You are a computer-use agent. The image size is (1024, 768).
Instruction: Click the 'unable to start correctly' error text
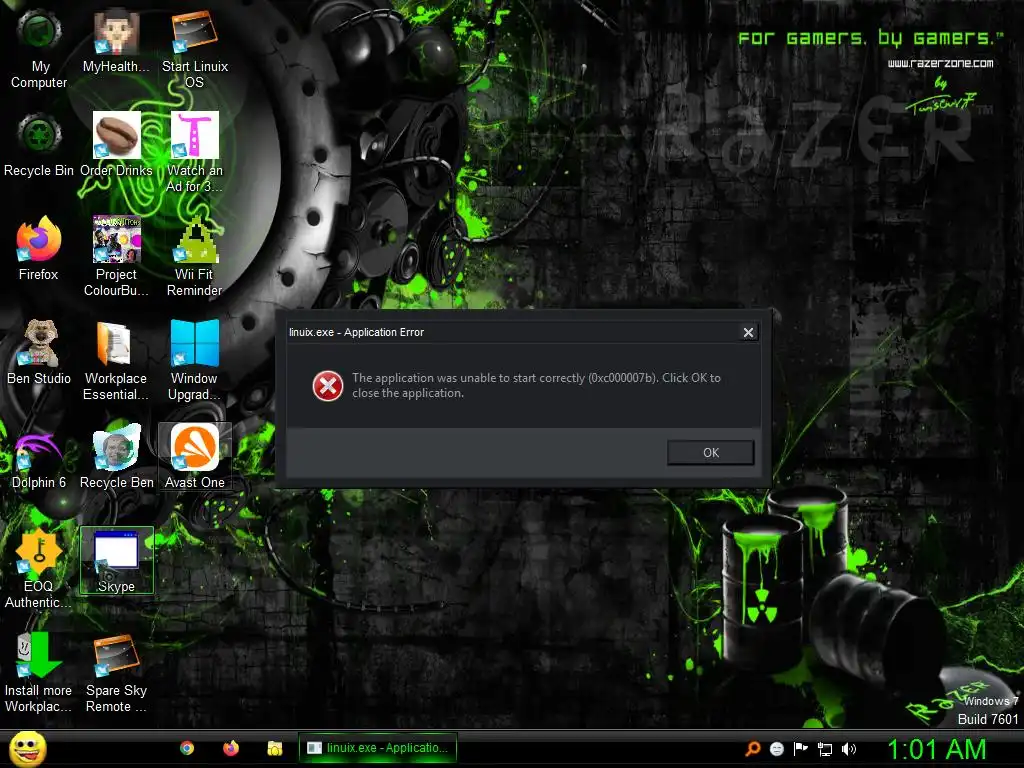pyautogui.click(x=536, y=385)
